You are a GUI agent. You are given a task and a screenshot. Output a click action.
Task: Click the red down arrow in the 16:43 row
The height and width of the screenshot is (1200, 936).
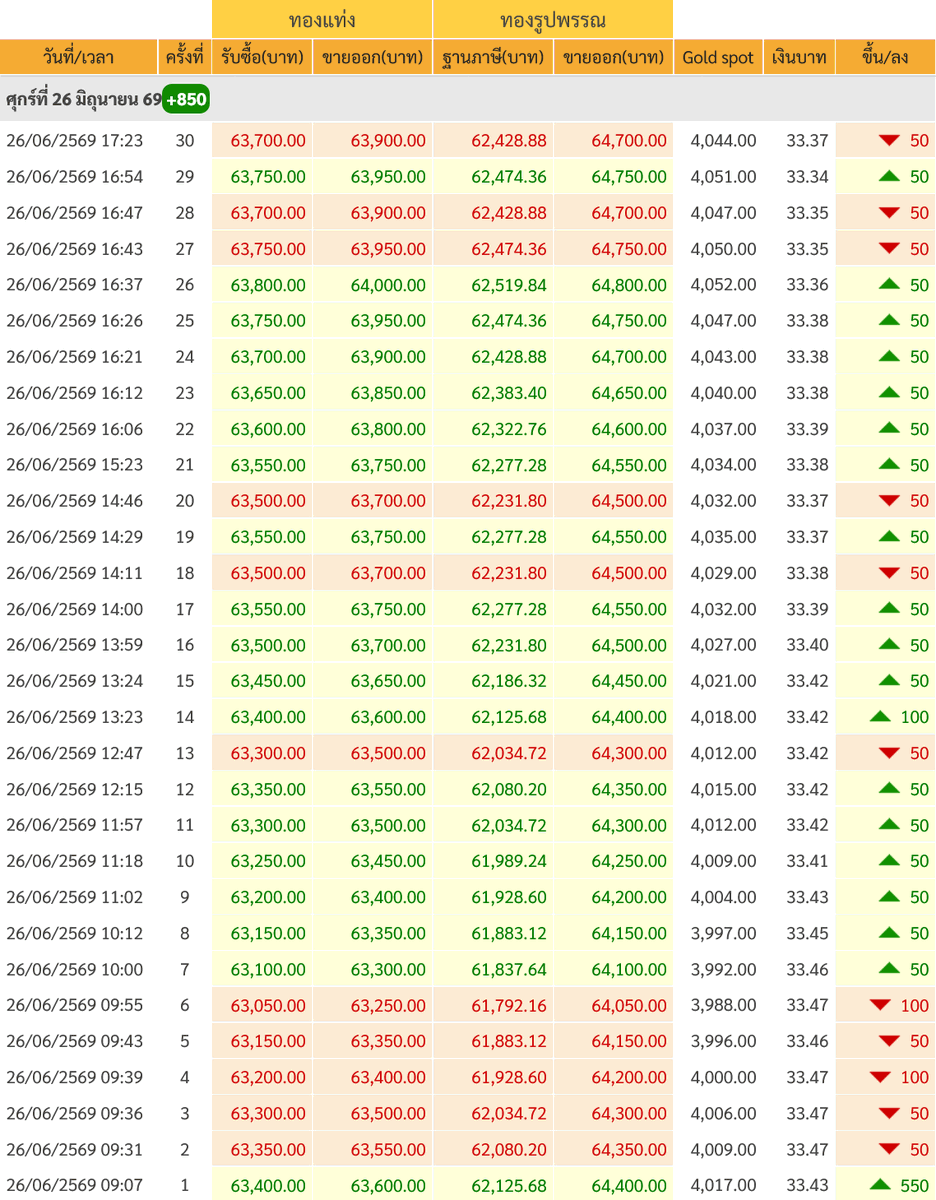pos(889,249)
